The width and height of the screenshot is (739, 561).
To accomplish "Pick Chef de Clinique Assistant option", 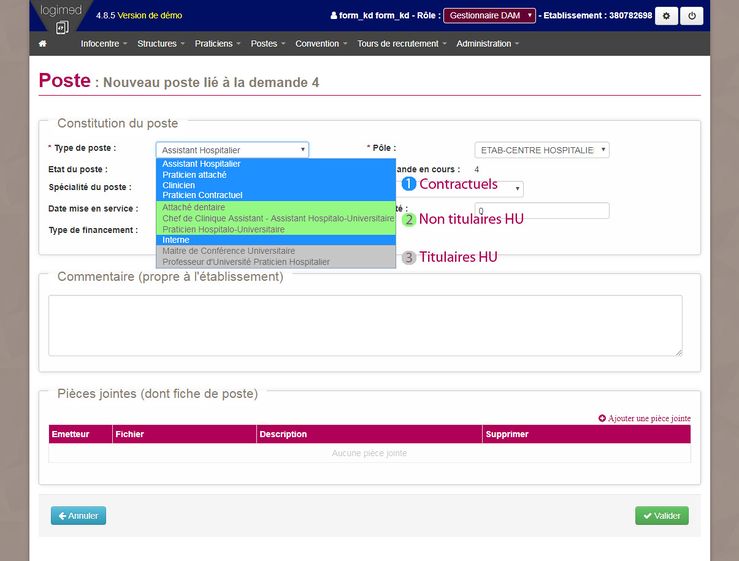I will pyautogui.click(x=276, y=218).
